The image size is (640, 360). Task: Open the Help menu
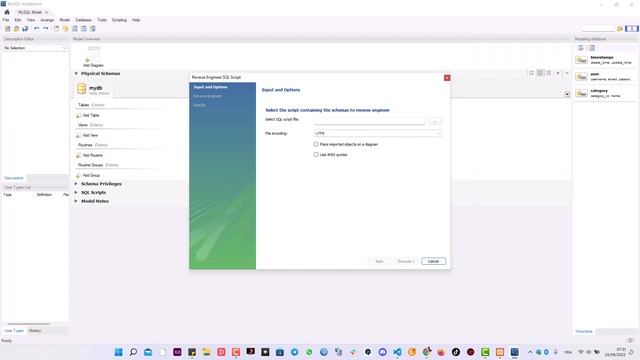pos(136,20)
